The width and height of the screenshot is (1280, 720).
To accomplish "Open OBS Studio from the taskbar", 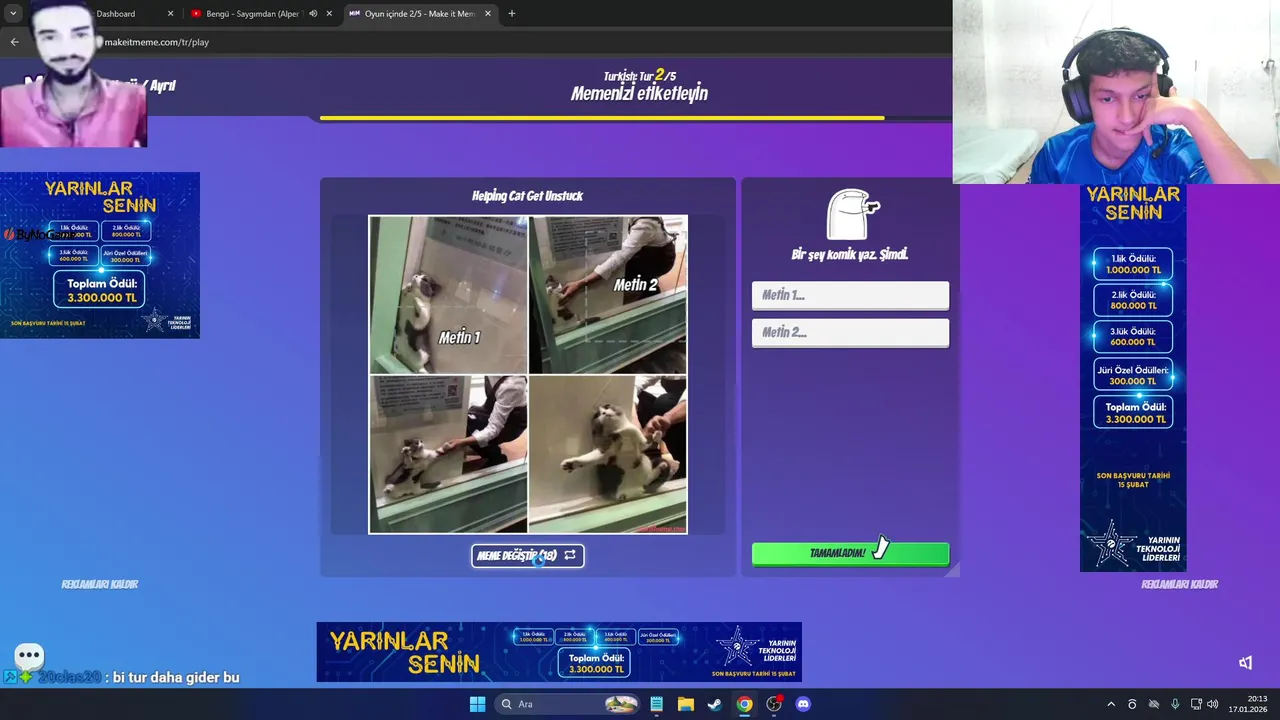I will click(773, 704).
